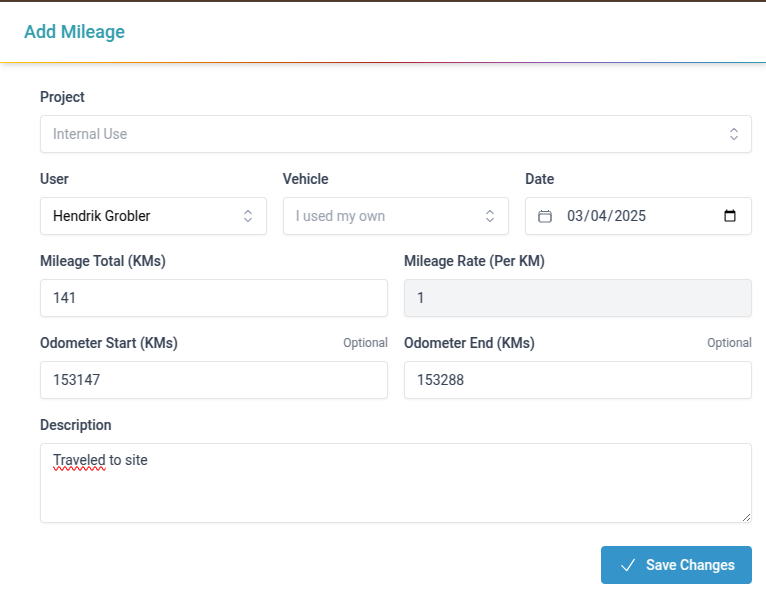This screenshot has height=597, width=766.
Task: Click the checkmark icon on Save Changes
Action: click(628, 565)
